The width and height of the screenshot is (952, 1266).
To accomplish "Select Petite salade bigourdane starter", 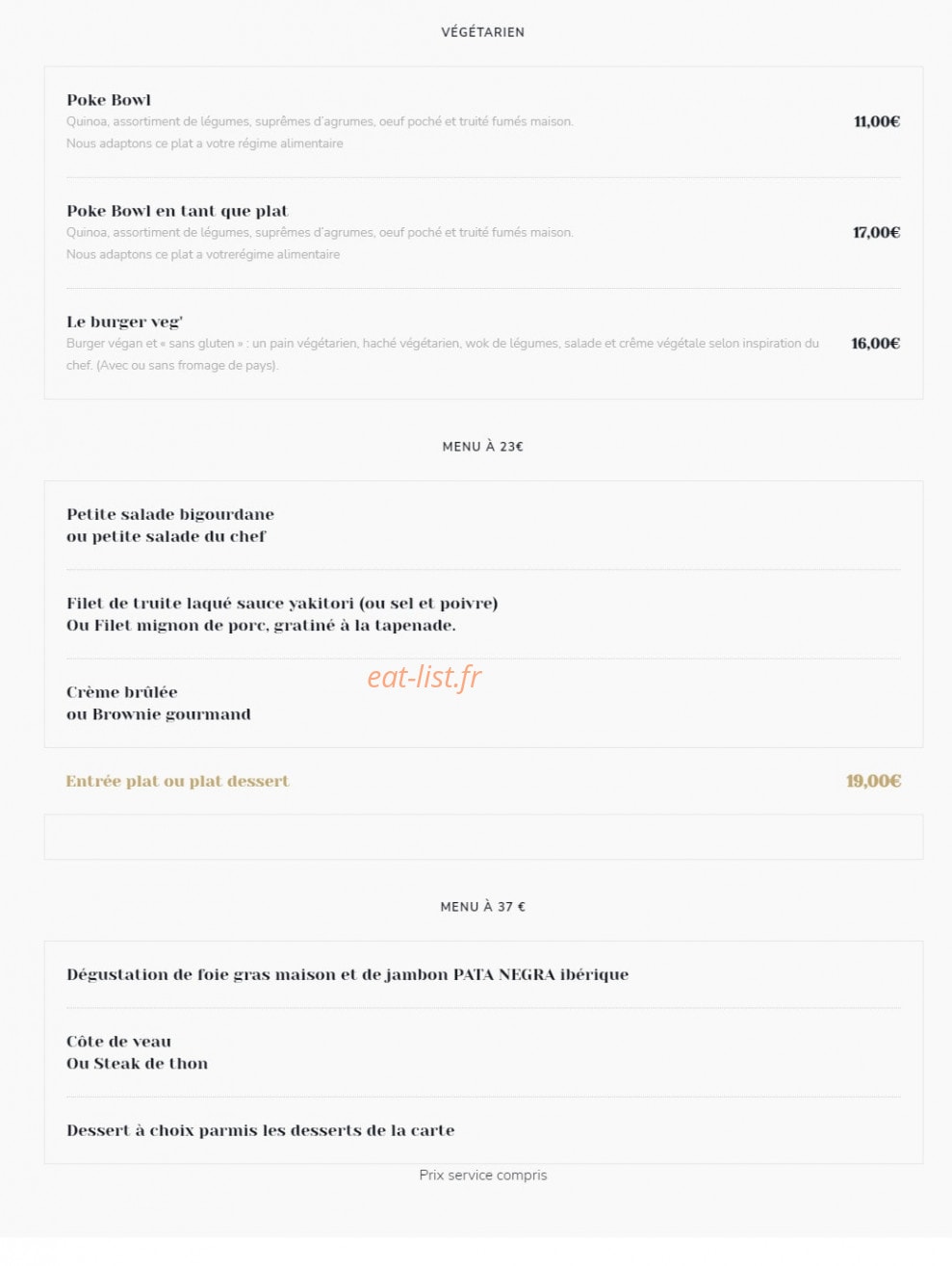I will (x=170, y=514).
